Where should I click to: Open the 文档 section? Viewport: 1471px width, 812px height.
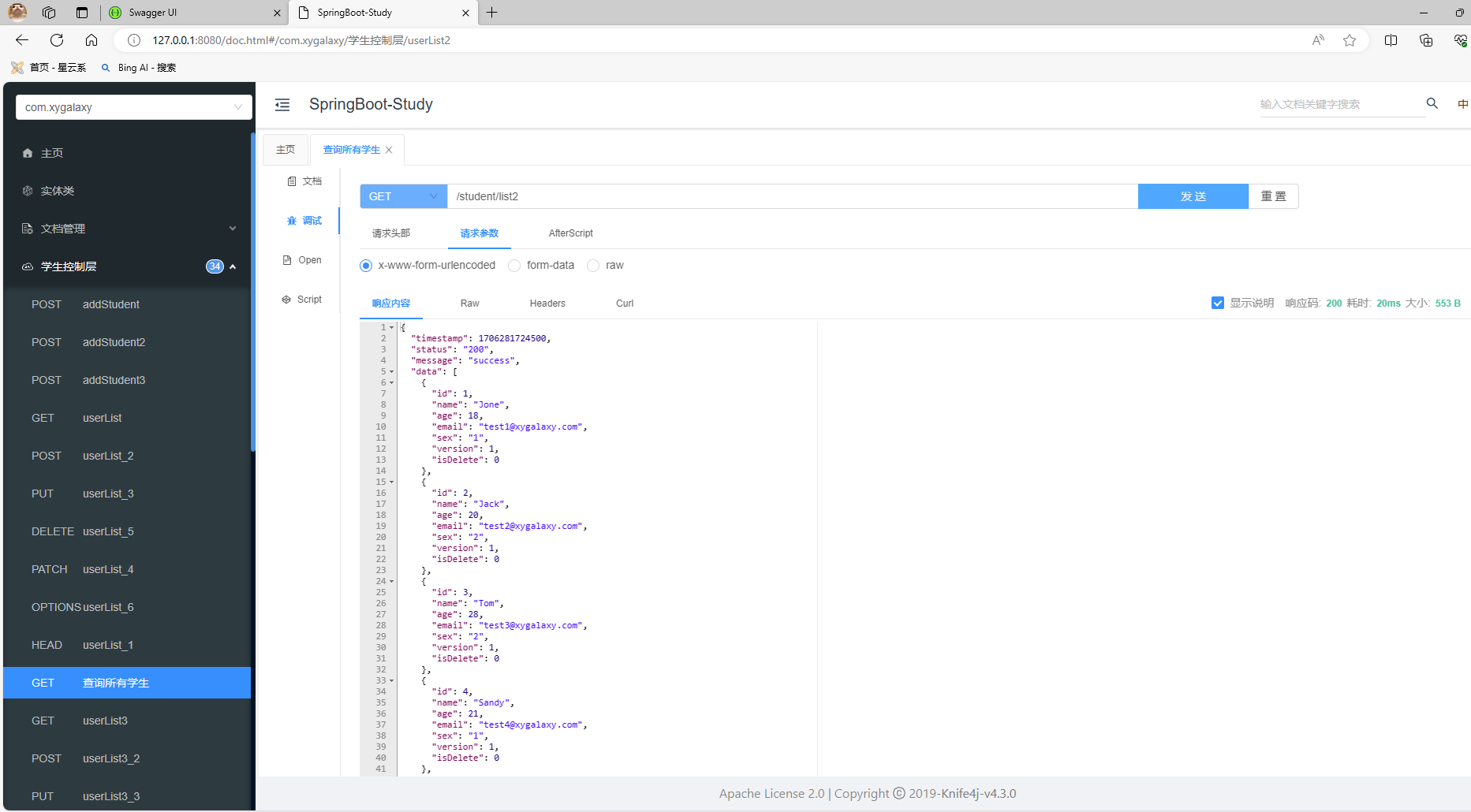pyautogui.click(x=304, y=181)
